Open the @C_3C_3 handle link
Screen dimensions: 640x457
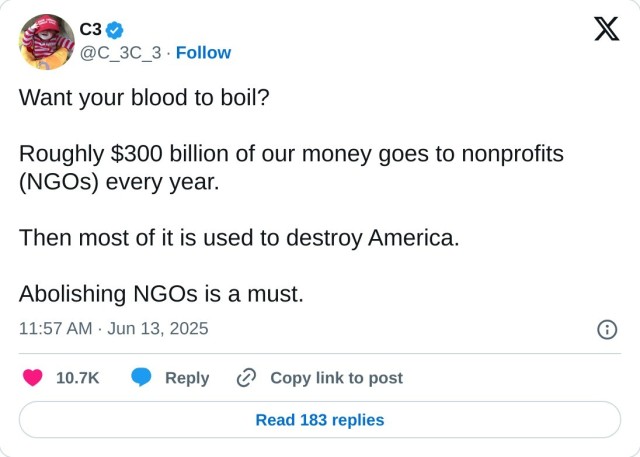121,52
